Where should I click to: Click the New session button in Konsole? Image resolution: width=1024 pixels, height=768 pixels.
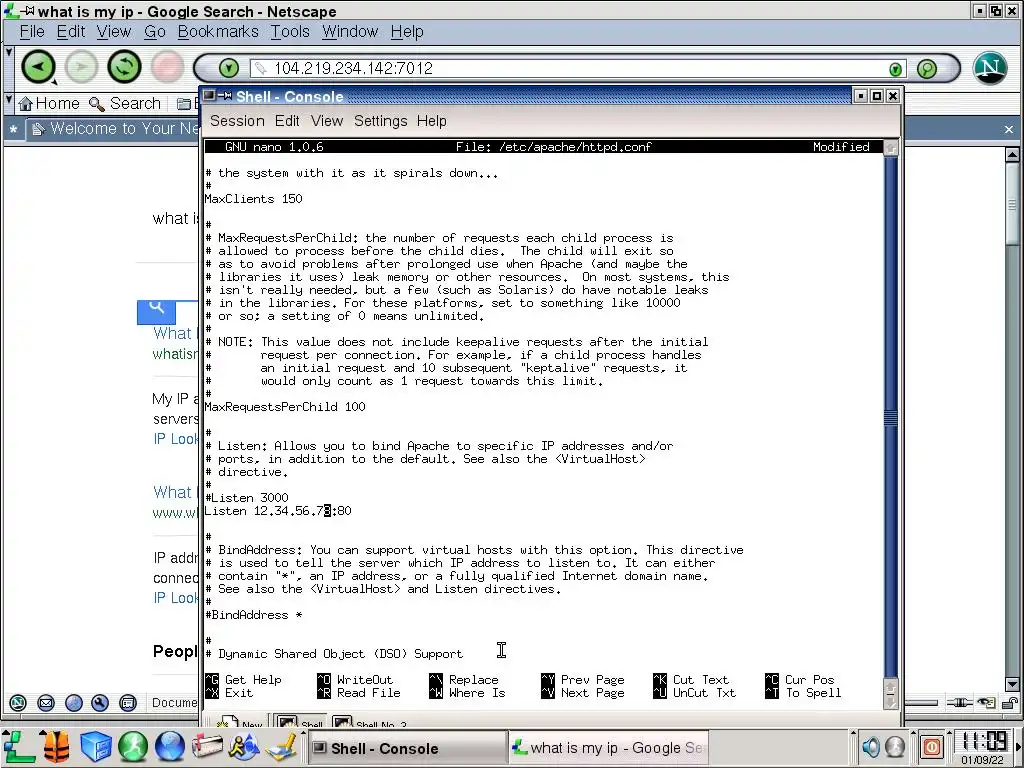240,724
